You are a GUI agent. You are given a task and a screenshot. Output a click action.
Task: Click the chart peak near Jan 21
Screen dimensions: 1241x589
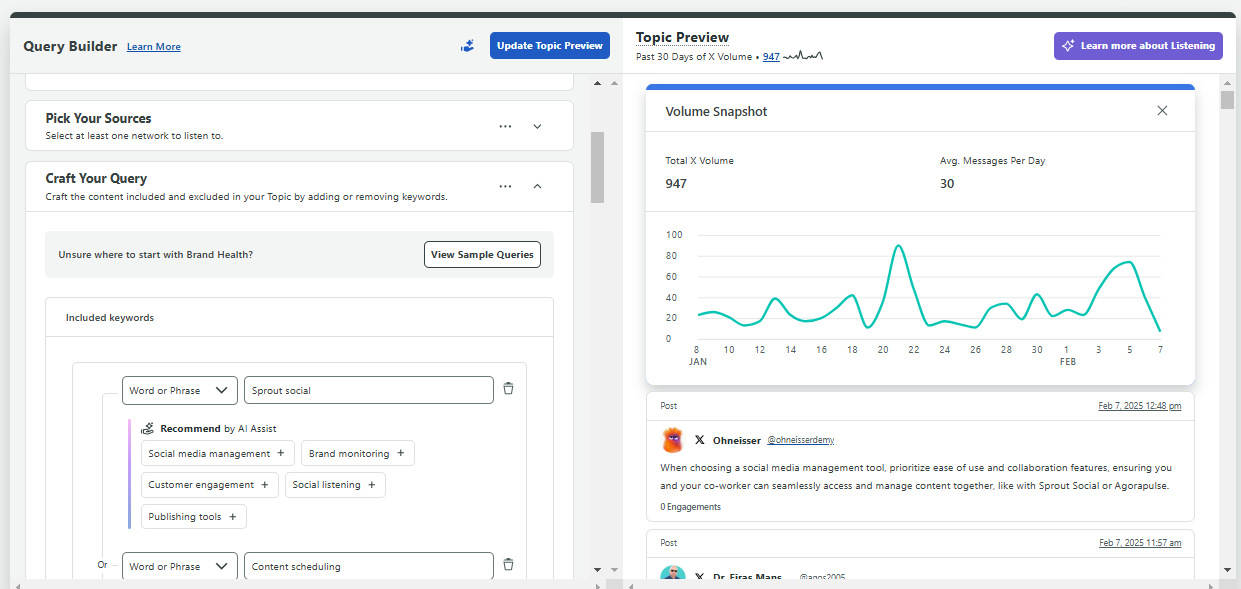[899, 246]
